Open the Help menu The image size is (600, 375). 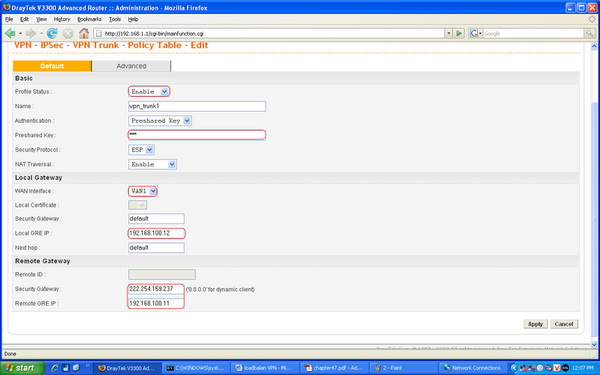133,19
